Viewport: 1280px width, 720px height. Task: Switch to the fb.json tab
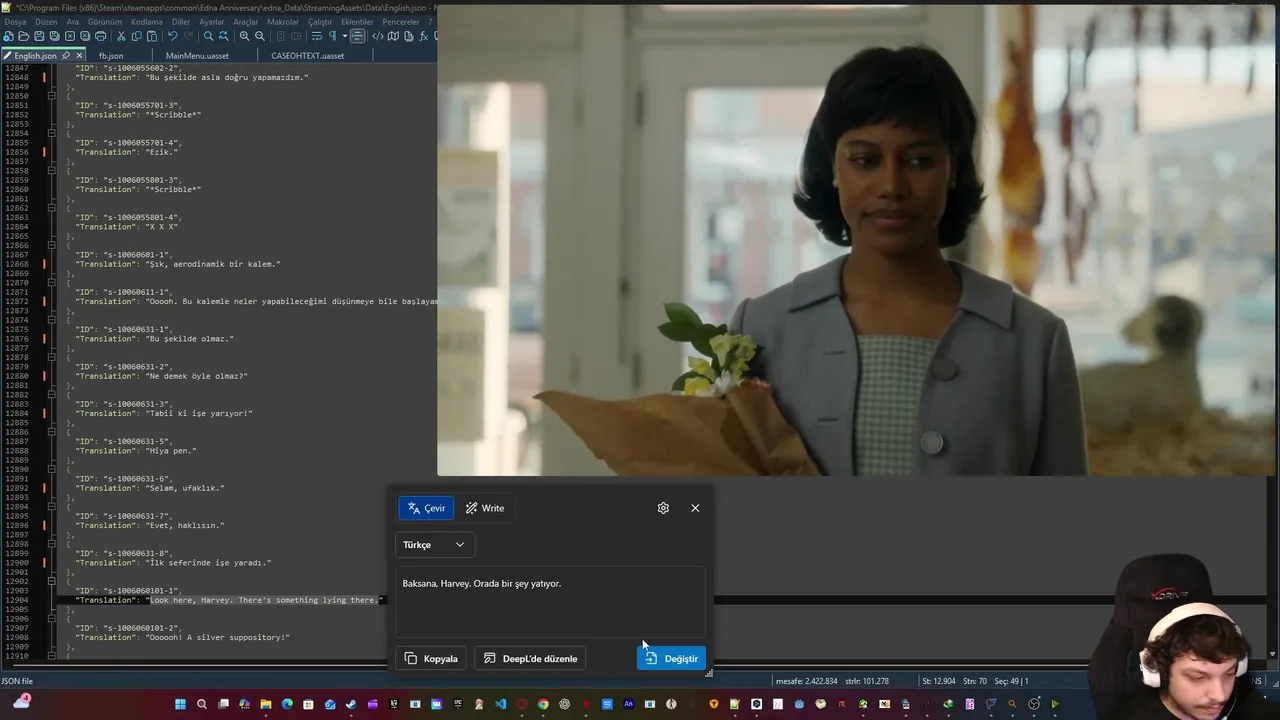(111, 56)
